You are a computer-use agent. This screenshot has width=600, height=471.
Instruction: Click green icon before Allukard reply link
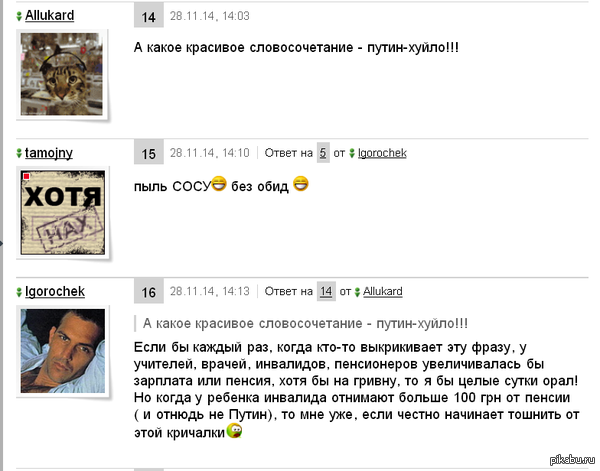[357, 292]
